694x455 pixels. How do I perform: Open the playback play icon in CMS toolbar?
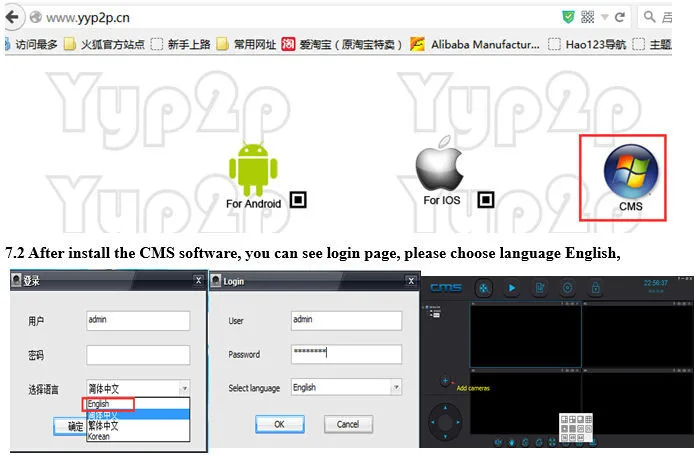pyautogui.click(x=512, y=288)
